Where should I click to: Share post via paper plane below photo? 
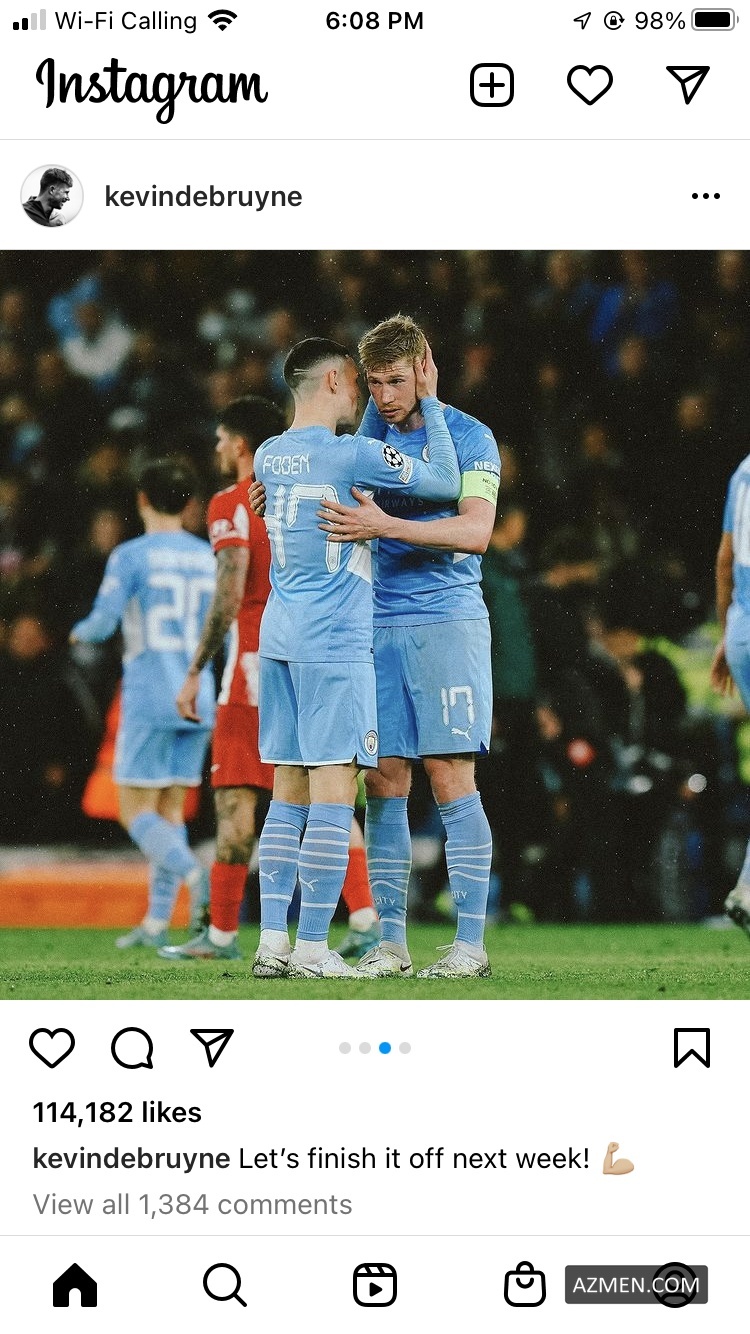pos(212,1047)
